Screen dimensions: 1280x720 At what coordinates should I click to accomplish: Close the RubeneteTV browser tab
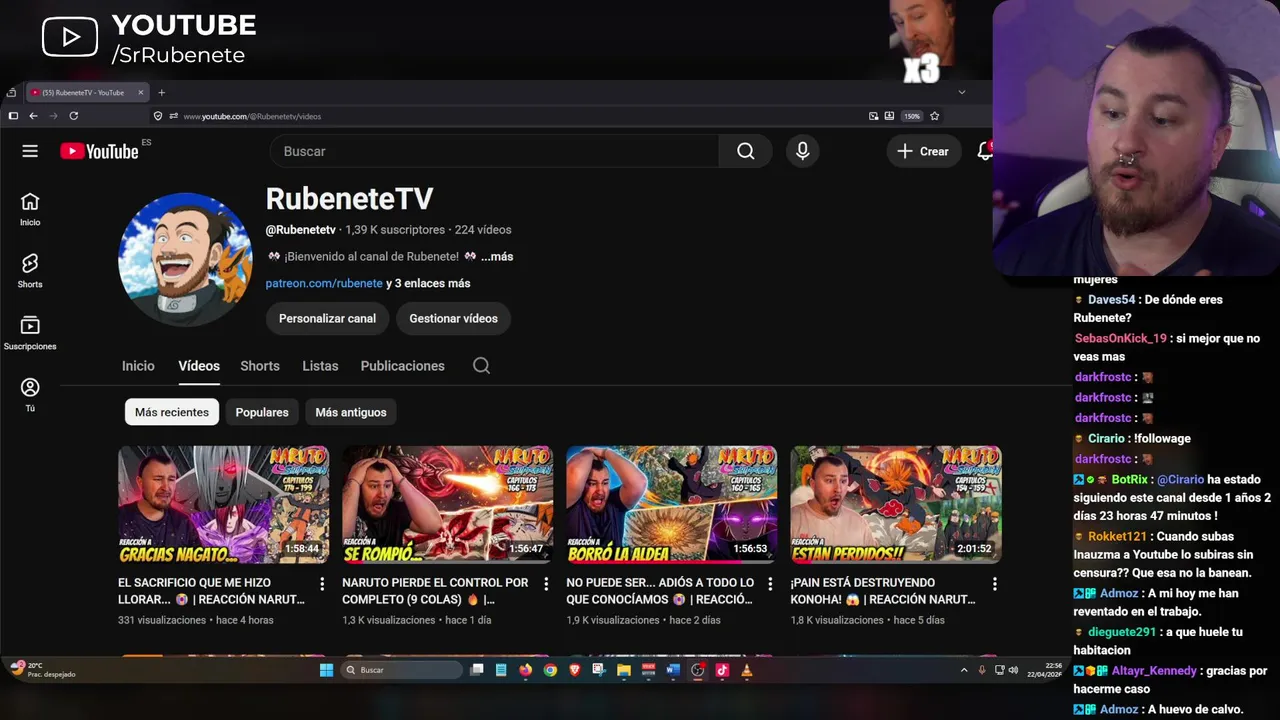click(141, 92)
